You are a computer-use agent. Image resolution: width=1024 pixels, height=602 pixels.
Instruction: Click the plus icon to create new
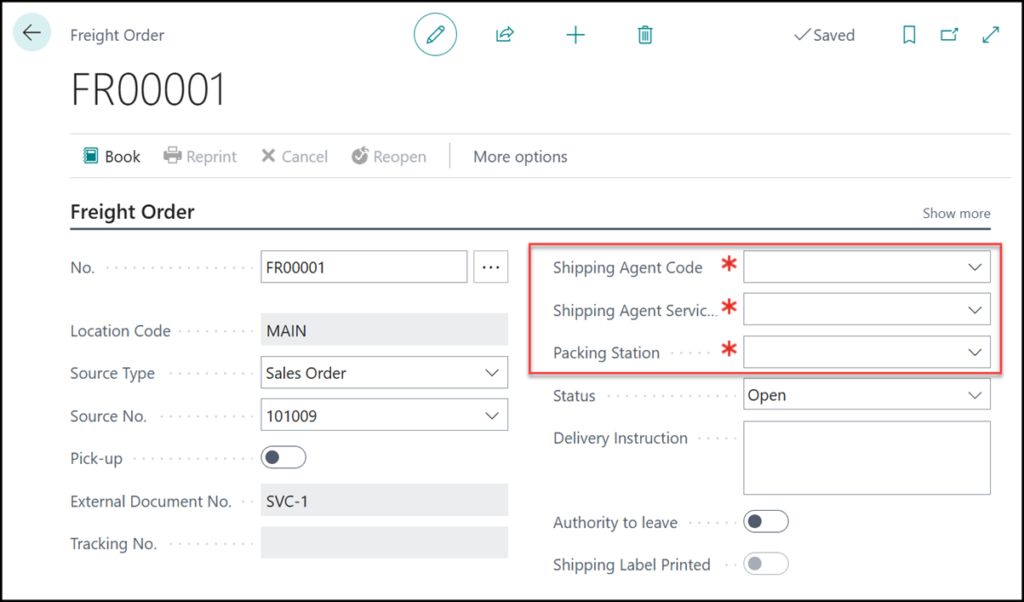[575, 35]
